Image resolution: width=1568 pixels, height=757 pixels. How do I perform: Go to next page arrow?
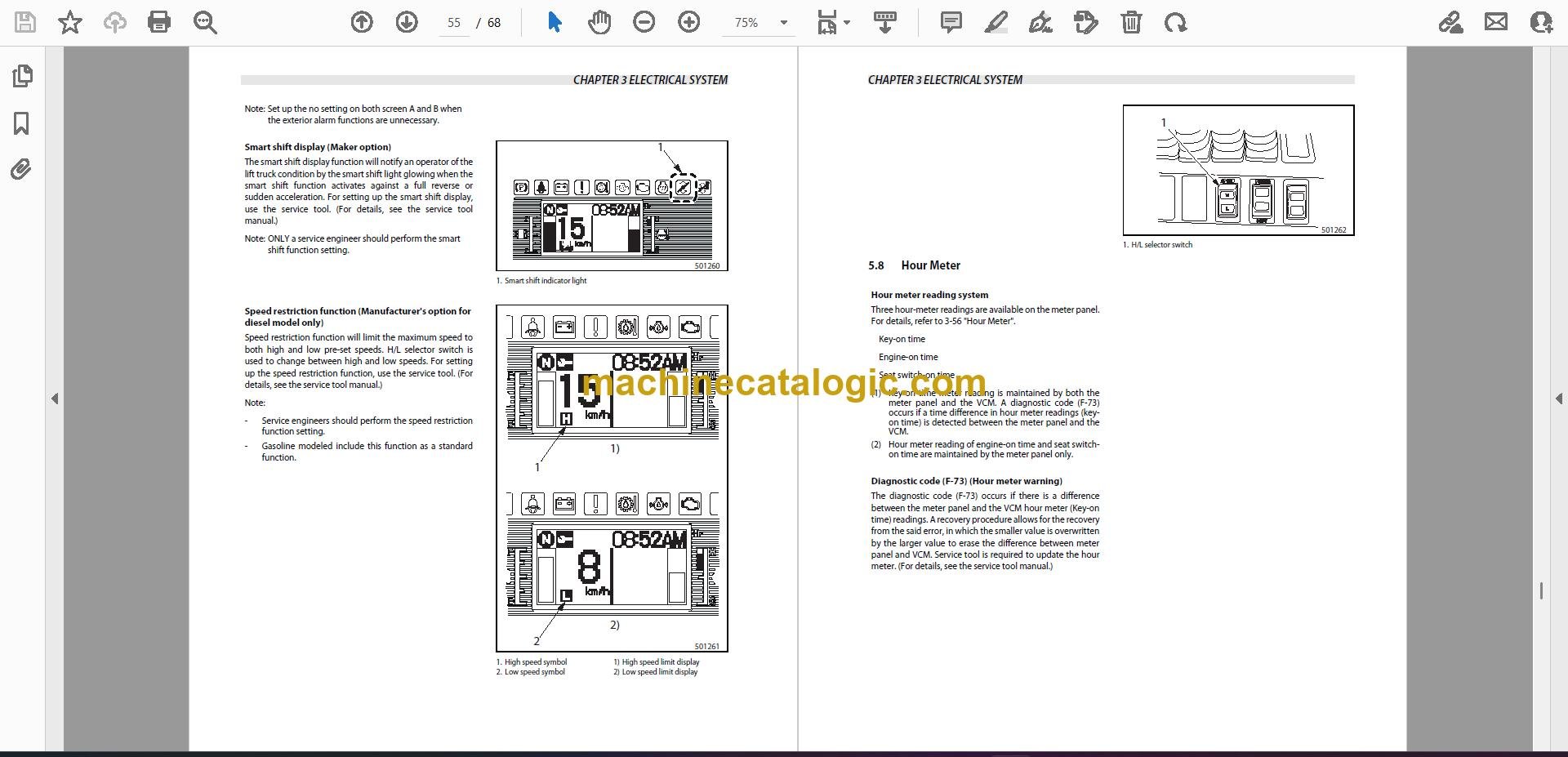407,22
